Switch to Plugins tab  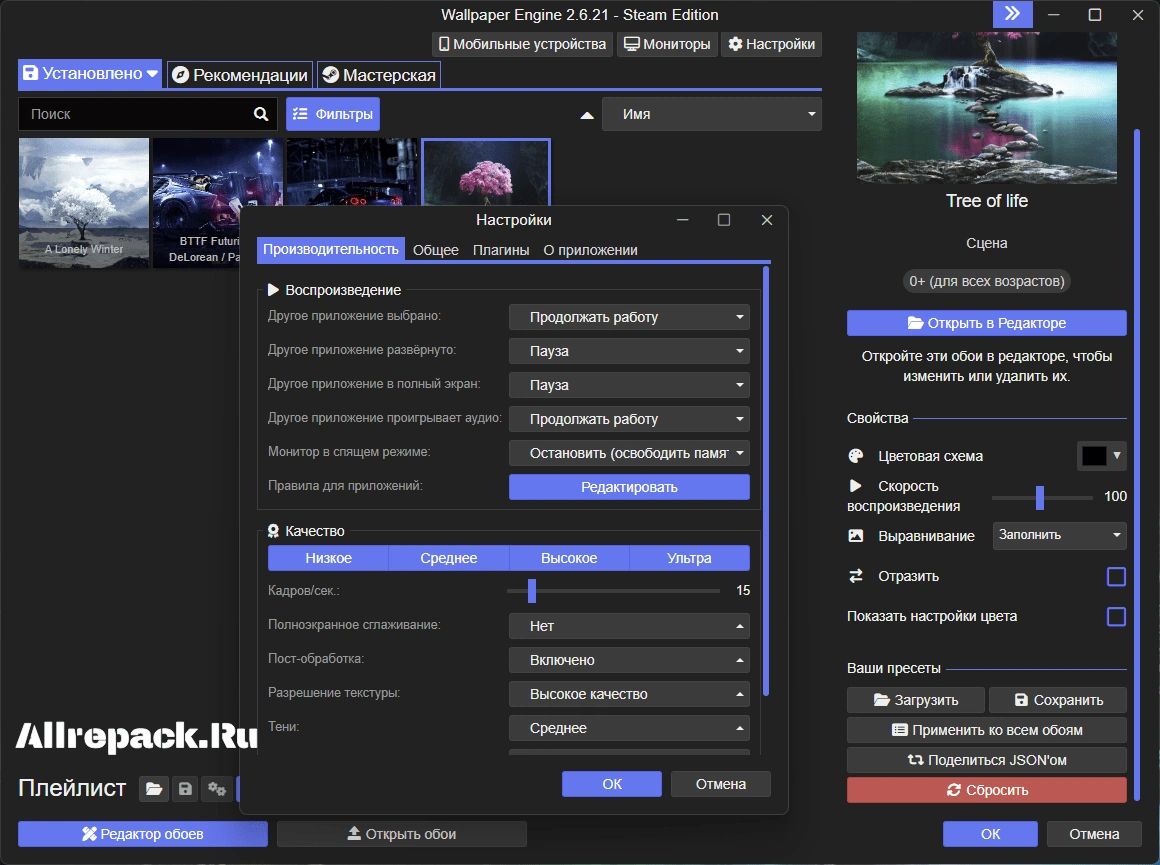click(x=501, y=250)
